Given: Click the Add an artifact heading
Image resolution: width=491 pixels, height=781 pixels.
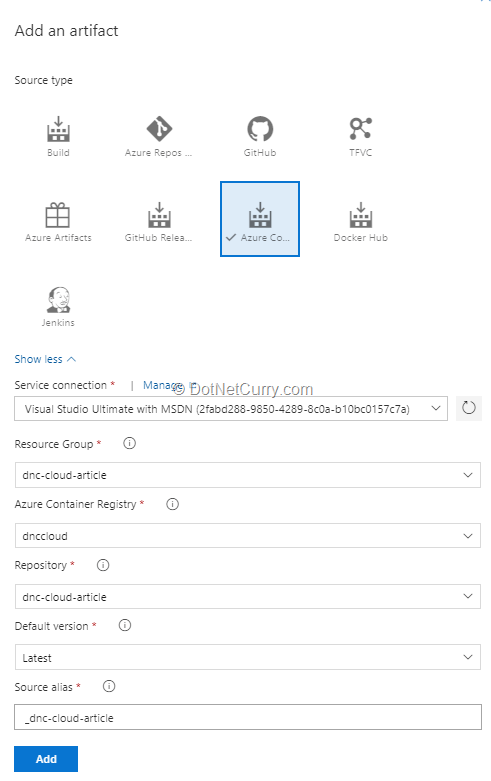Looking at the screenshot, I should (x=66, y=31).
